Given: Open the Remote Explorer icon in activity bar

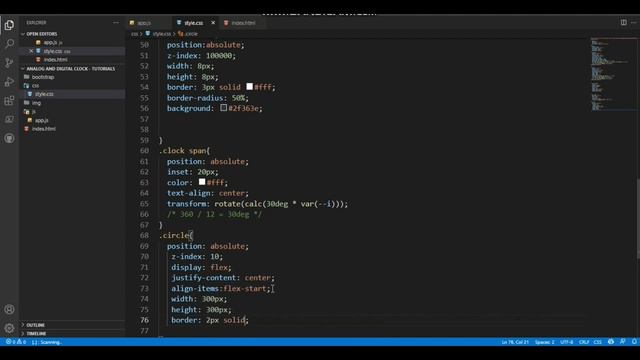Looking at the screenshot, I should pos(9,119).
